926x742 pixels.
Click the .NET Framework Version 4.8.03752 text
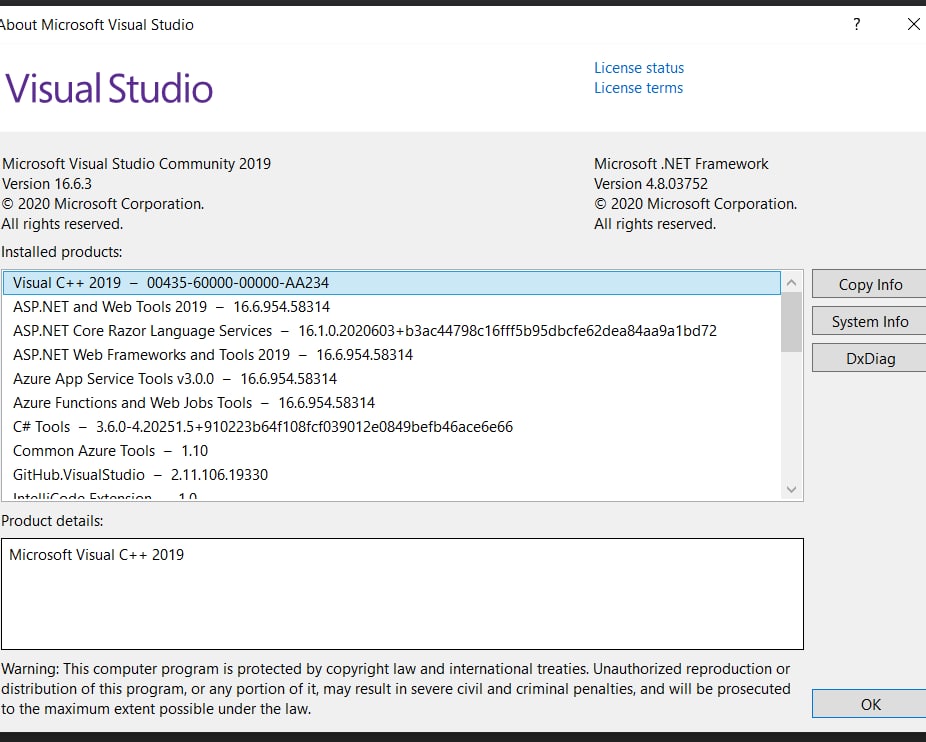(651, 184)
